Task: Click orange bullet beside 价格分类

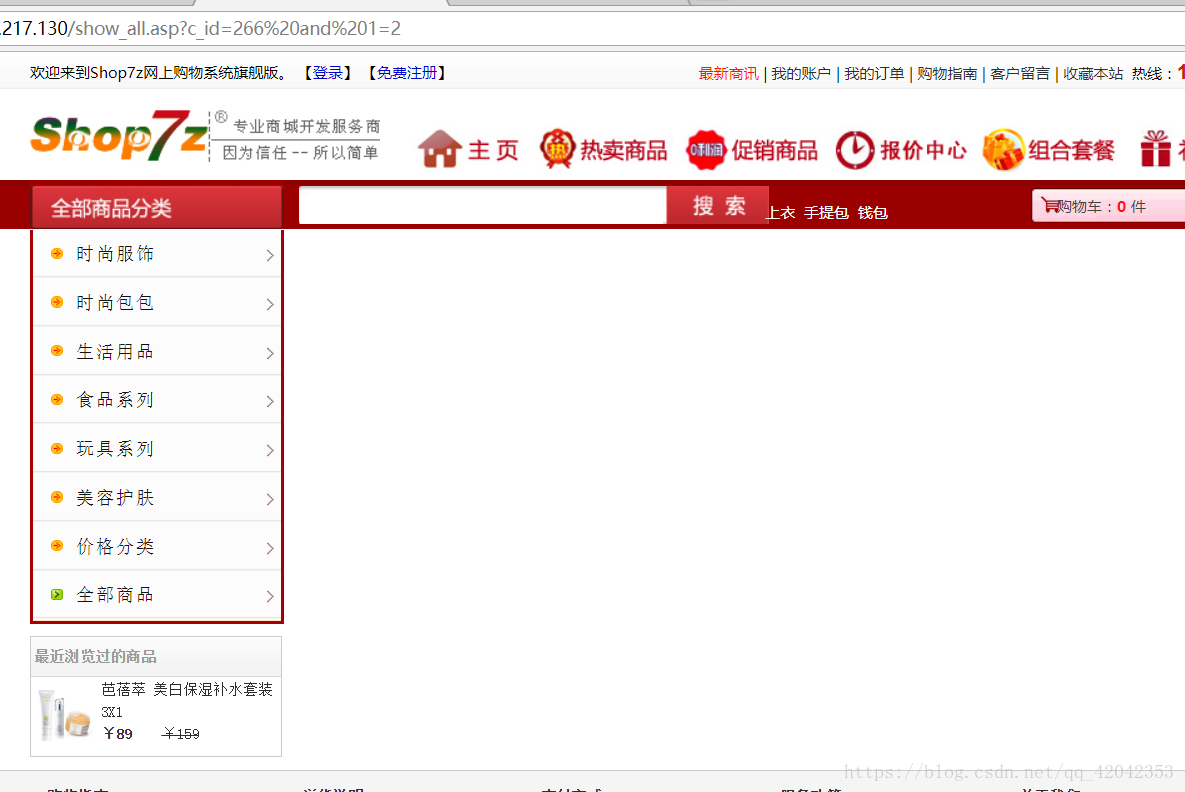Action: coord(57,546)
